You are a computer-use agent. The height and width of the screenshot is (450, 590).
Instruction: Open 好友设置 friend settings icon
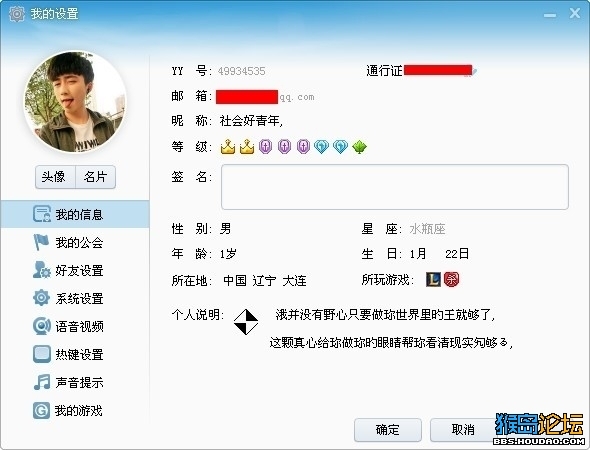coord(41,270)
